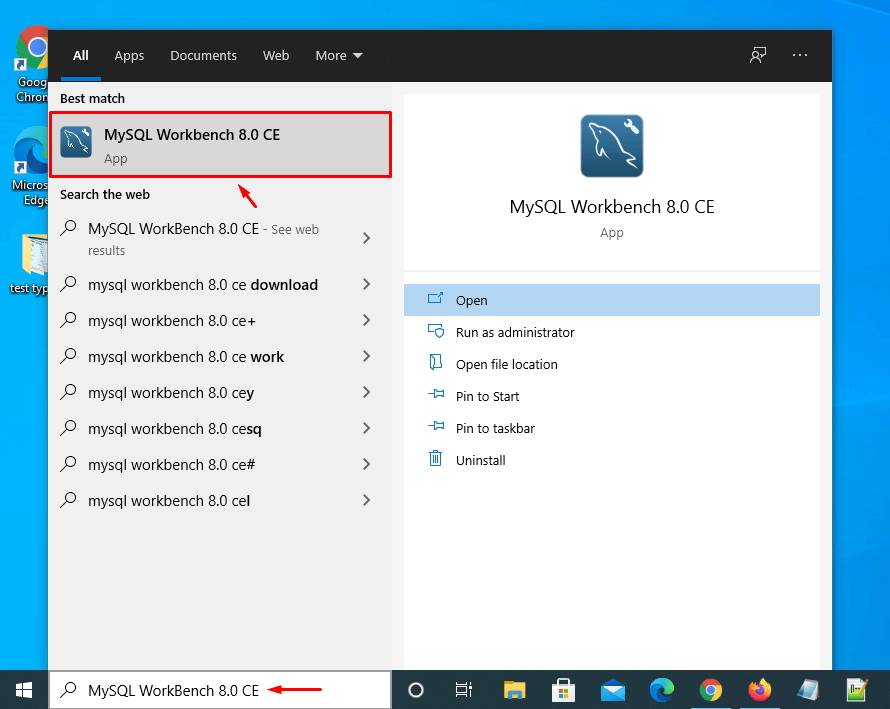890x709 pixels.
Task: Open Mail app from the taskbar
Action: (612, 691)
